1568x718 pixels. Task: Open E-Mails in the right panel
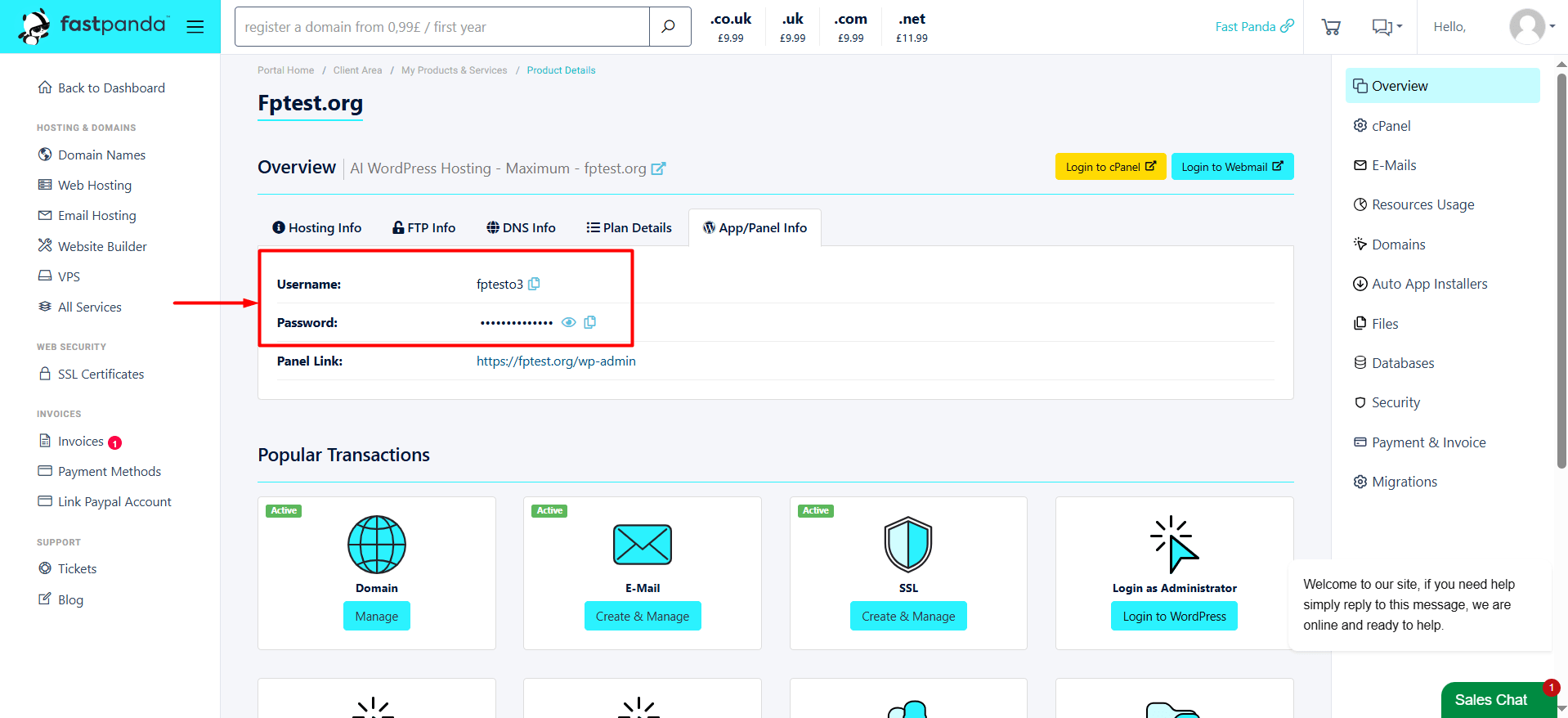(1385, 165)
